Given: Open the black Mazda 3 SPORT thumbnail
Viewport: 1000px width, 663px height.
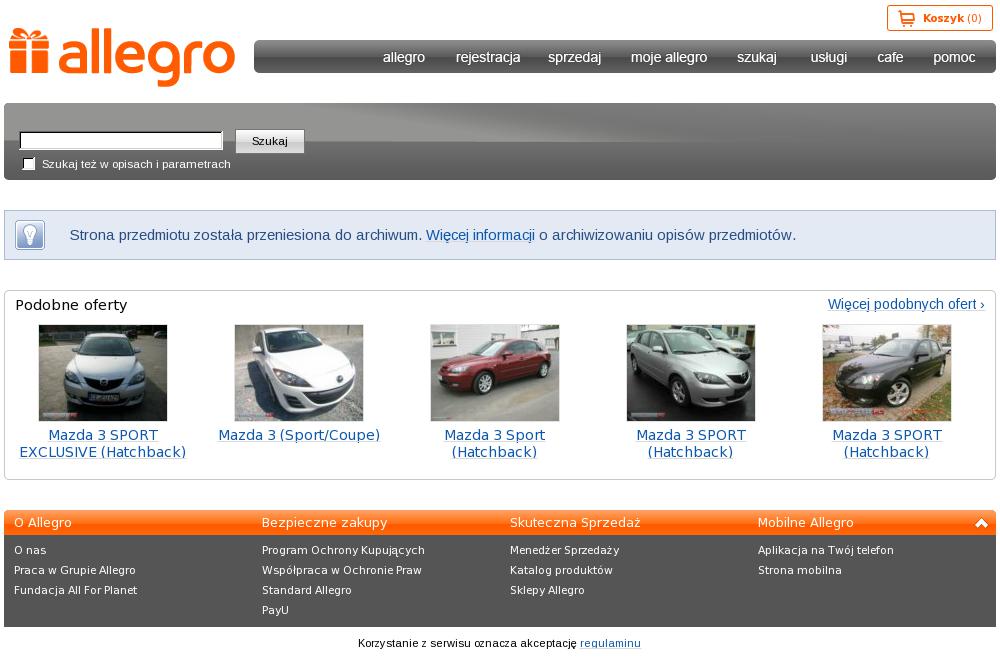Looking at the screenshot, I should 886,373.
